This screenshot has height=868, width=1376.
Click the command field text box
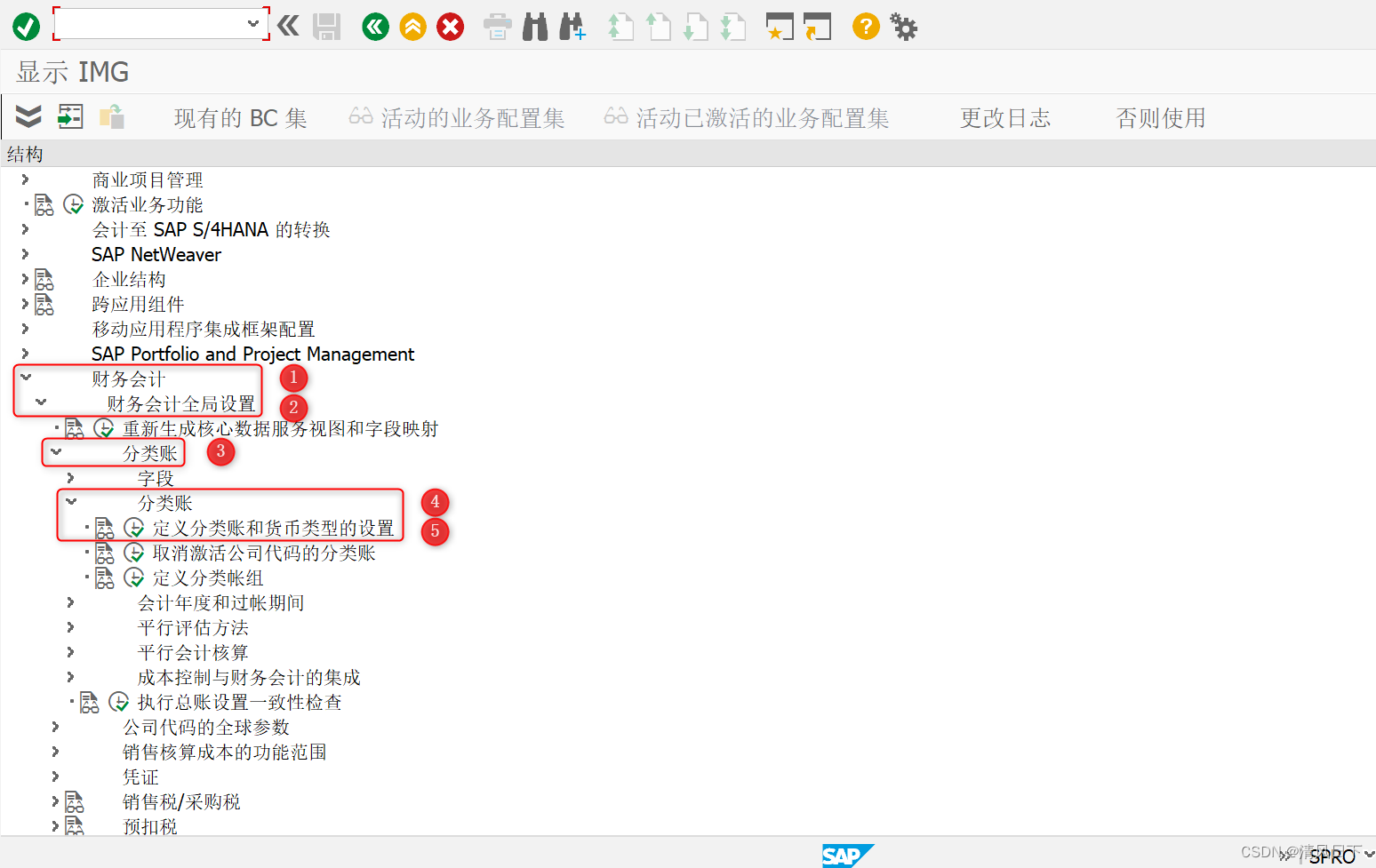pos(150,24)
